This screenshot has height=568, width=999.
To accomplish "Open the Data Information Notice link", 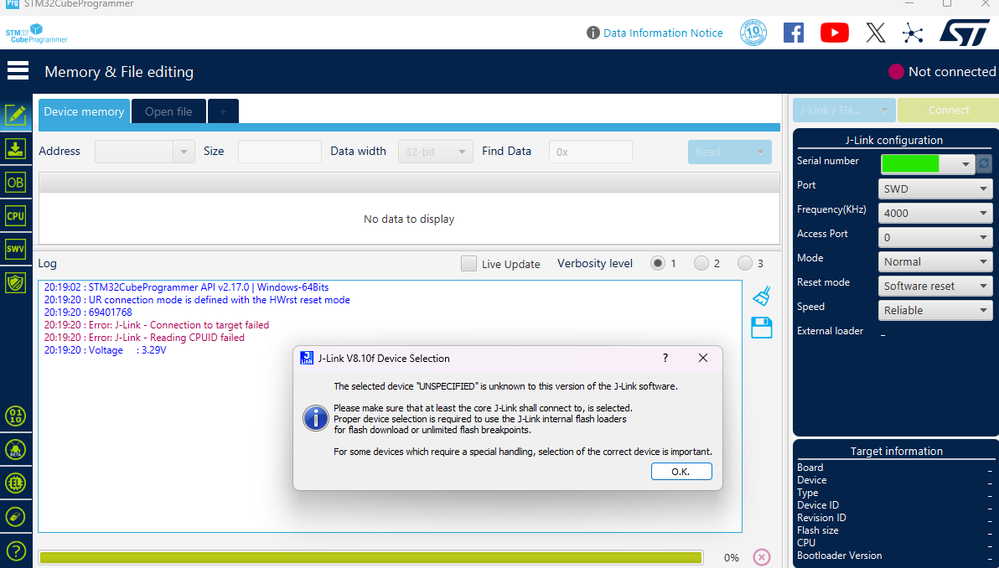I will [x=663, y=32].
